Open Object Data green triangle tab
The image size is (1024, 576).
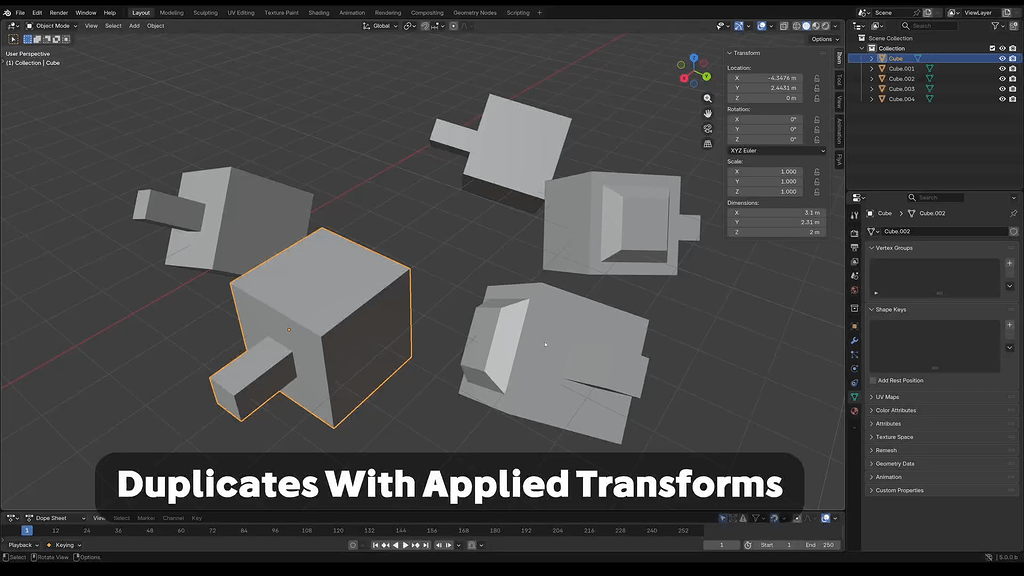854,396
